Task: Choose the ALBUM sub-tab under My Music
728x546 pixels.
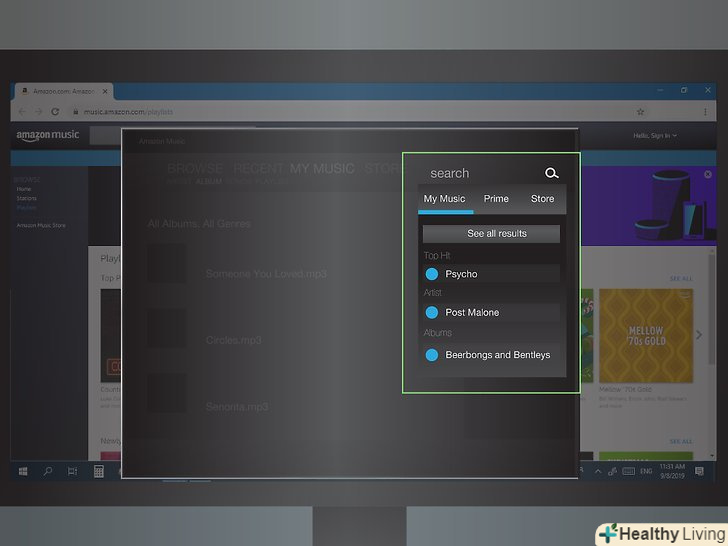Action: 208,182
